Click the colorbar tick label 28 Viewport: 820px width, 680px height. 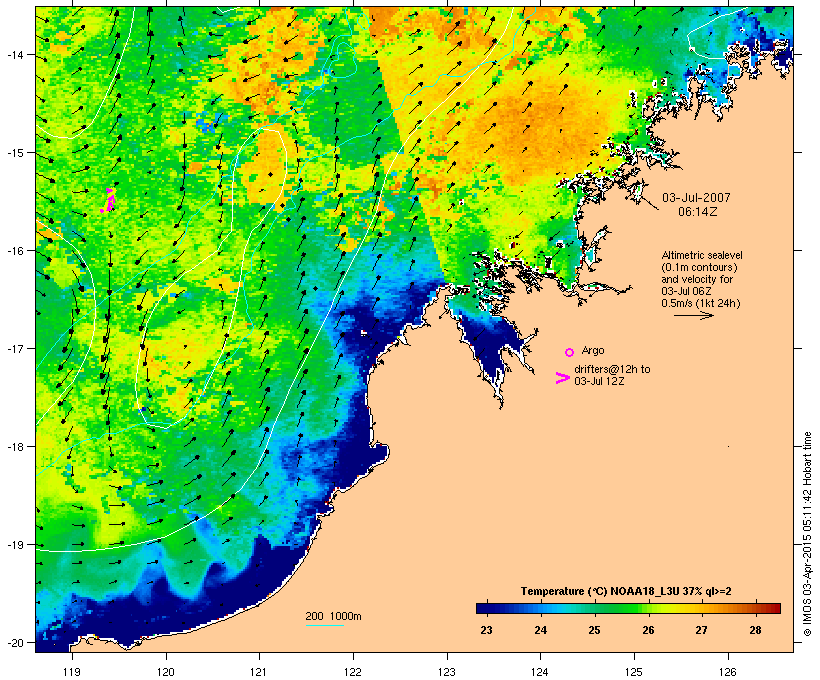[x=755, y=630]
